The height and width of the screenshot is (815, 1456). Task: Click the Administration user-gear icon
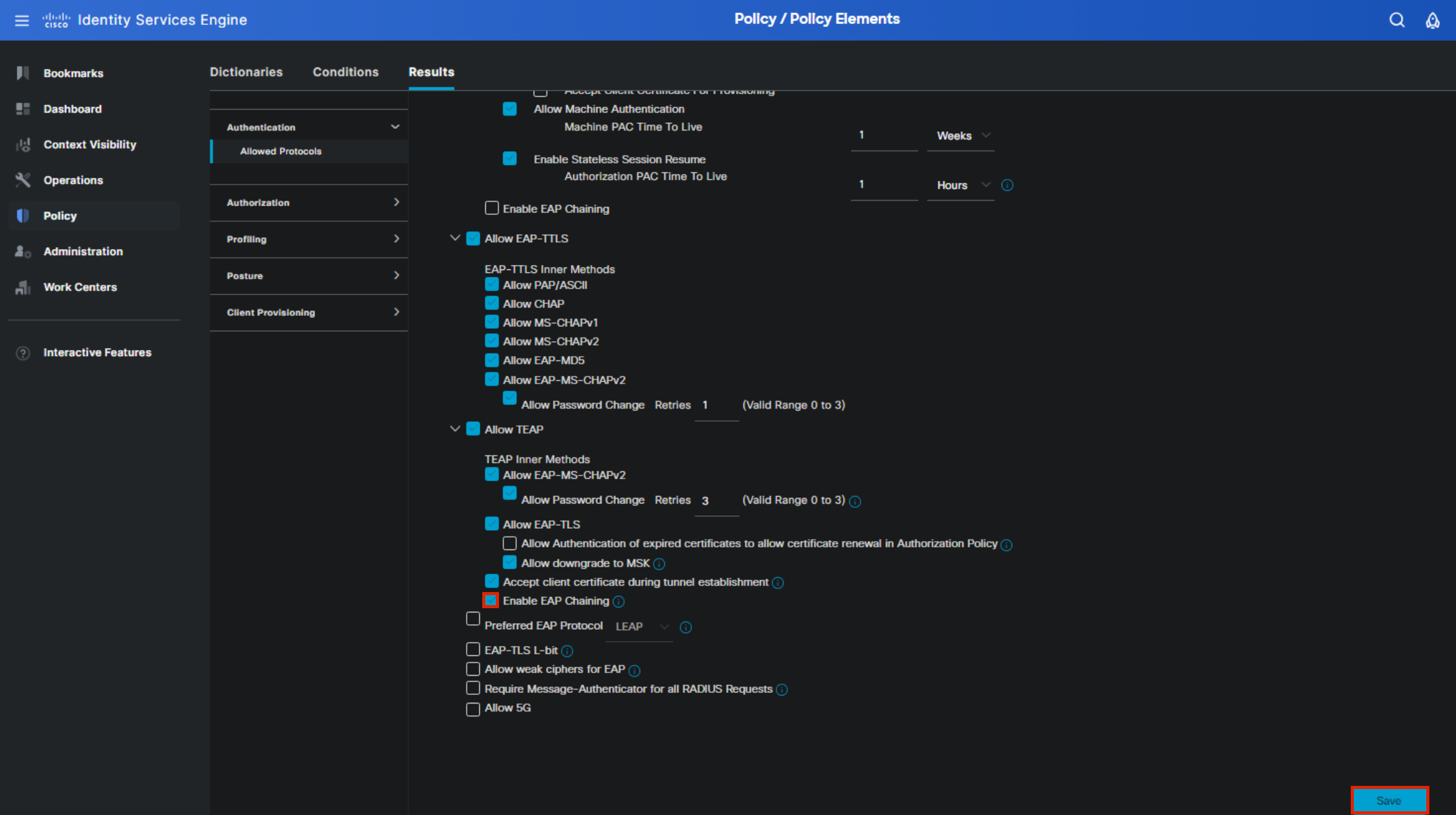click(x=23, y=251)
